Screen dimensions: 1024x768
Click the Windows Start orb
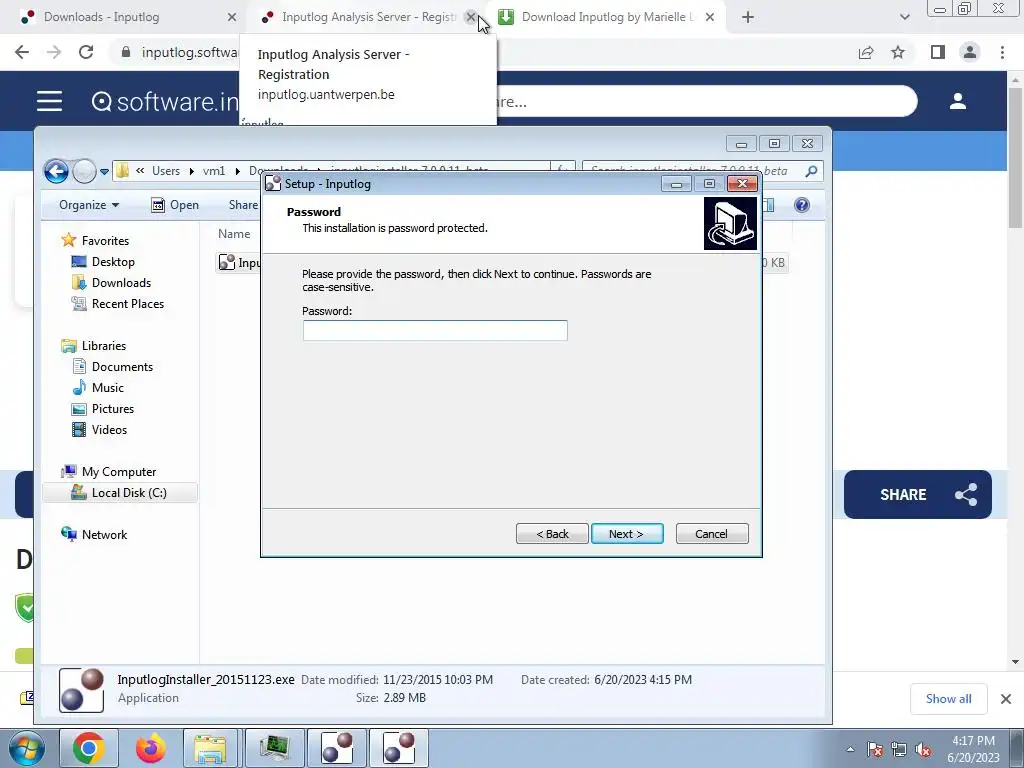pyautogui.click(x=27, y=748)
